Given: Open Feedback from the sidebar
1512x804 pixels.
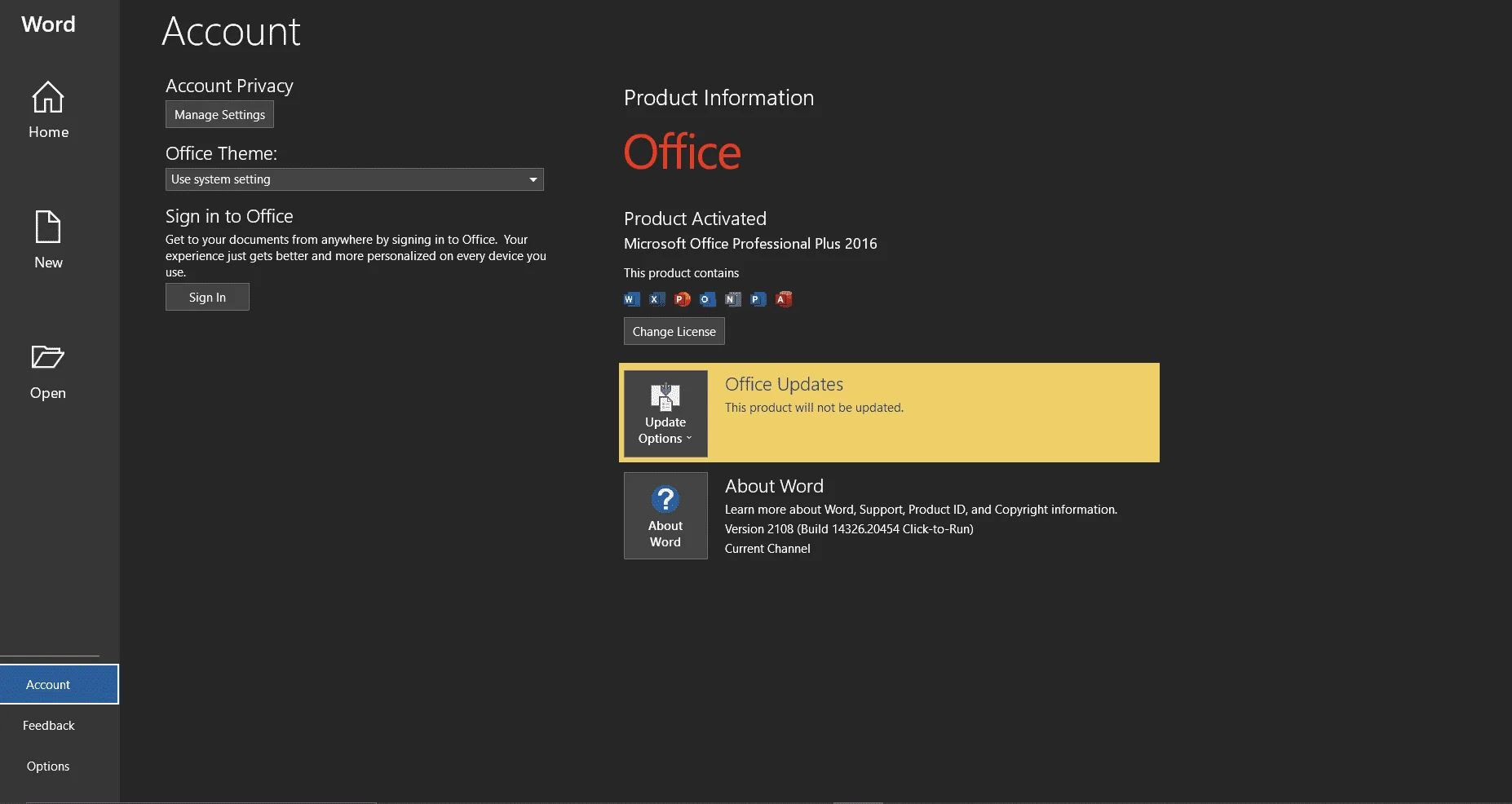Looking at the screenshot, I should tap(49, 725).
